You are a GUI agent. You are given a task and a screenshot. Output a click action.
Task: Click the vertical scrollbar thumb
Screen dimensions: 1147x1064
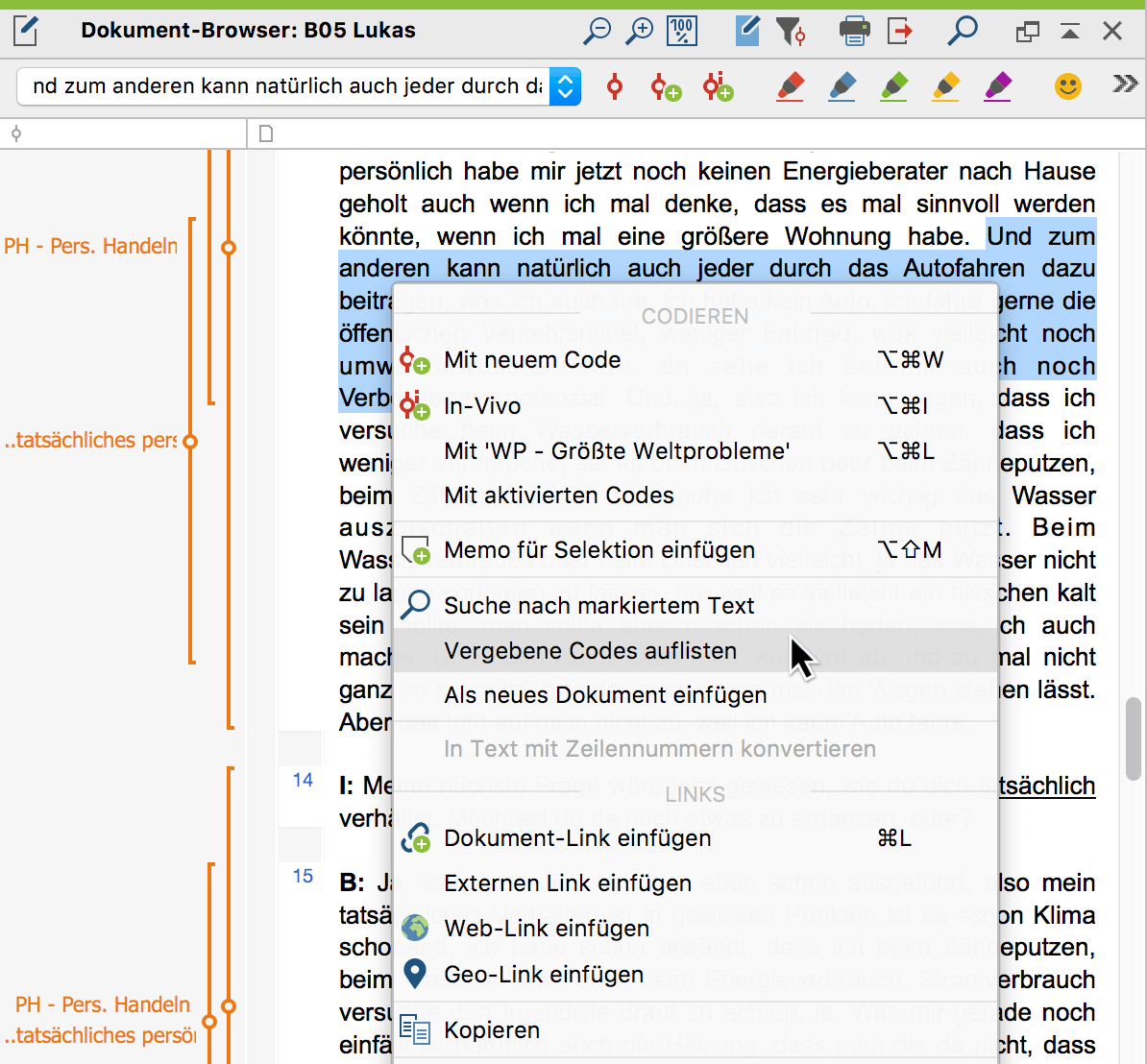[1134, 739]
